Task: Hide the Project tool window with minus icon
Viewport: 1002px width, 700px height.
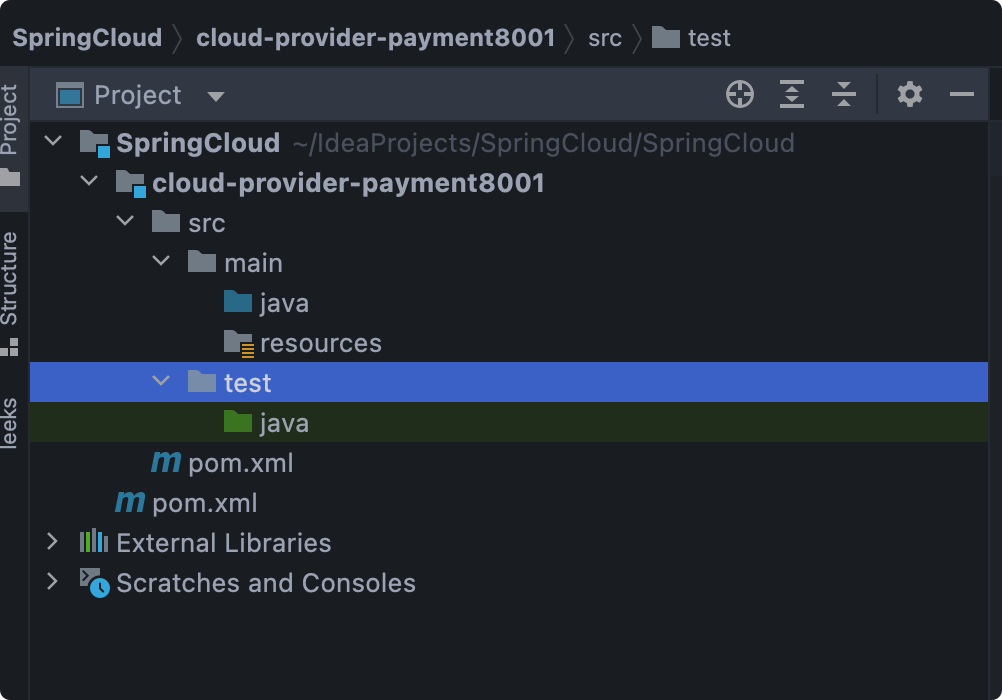Action: click(x=961, y=95)
